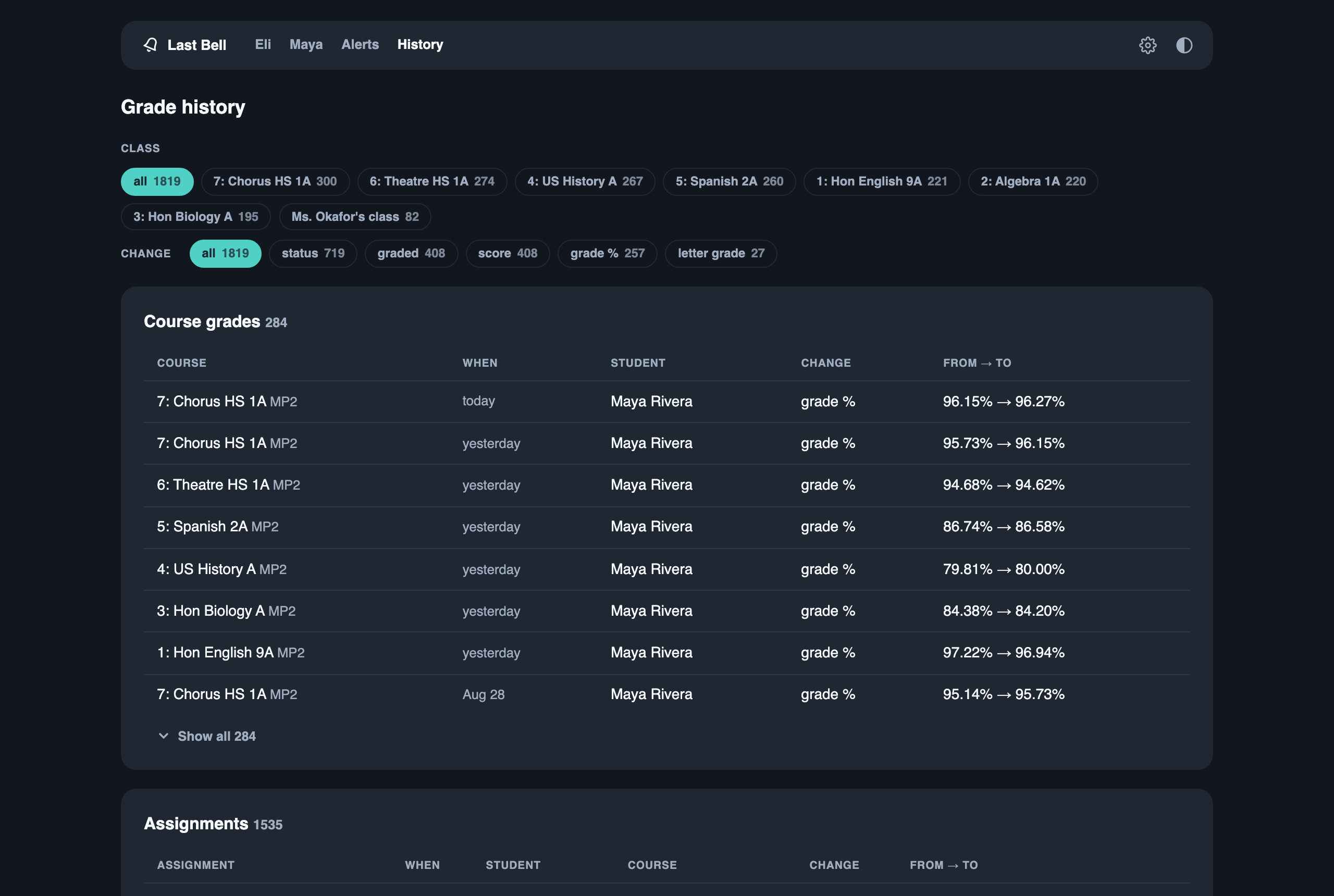1334x896 pixels.
Task: Filter by 7: Chorus HS 1A class
Action: [x=275, y=181]
